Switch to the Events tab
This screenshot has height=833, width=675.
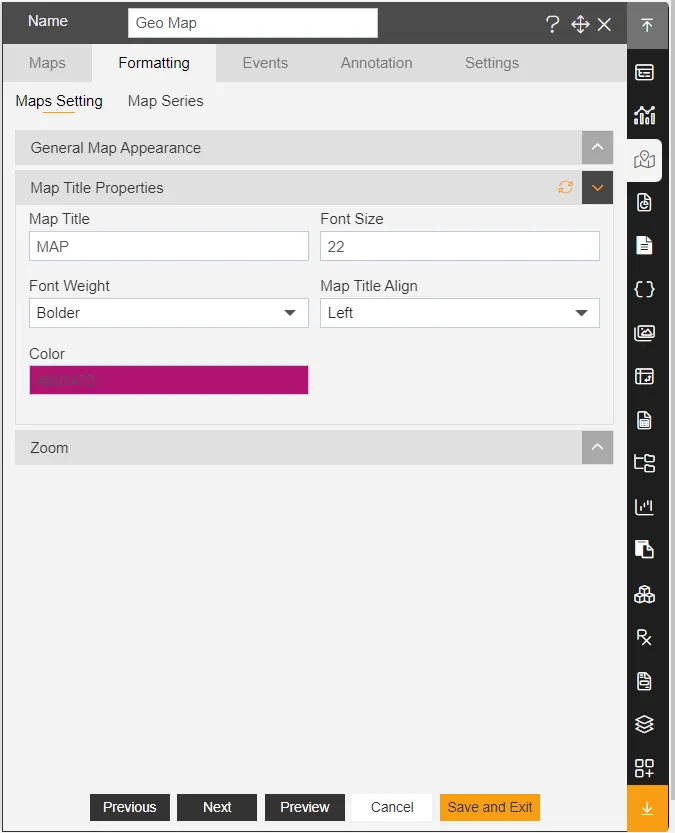click(x=265, y=63)
